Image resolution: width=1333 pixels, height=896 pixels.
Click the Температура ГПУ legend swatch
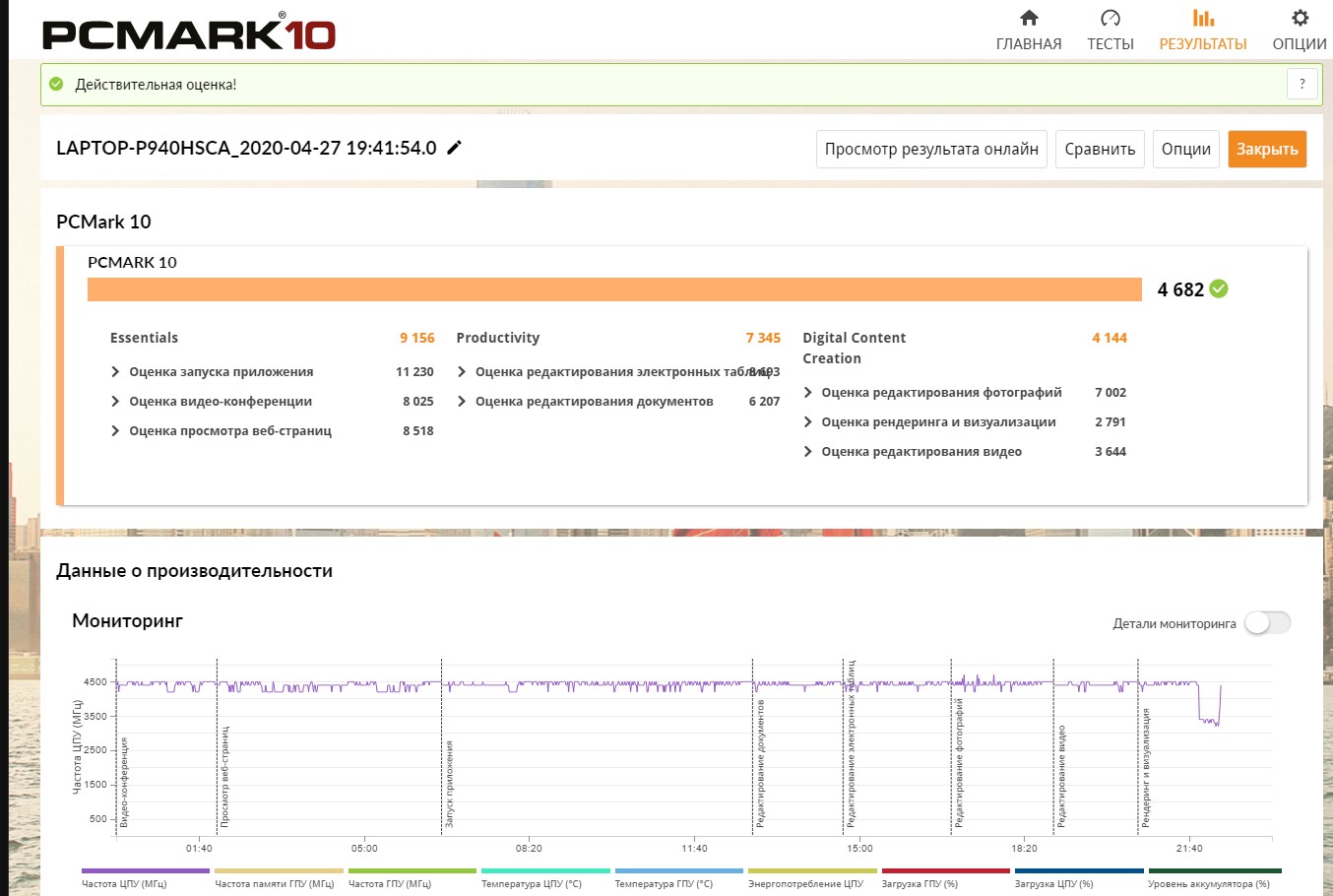[679, 871]
